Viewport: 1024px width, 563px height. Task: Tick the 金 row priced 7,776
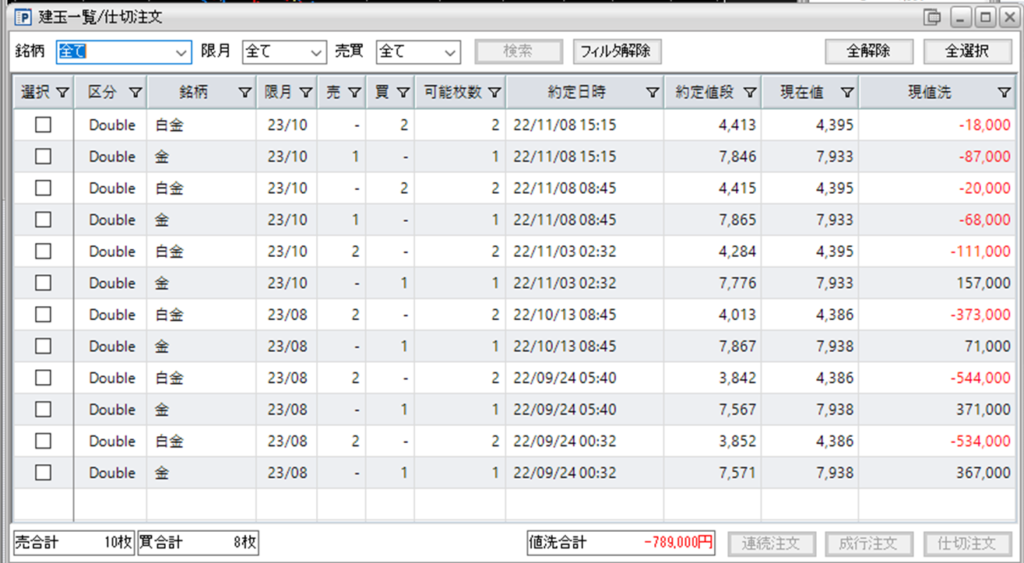43,283
